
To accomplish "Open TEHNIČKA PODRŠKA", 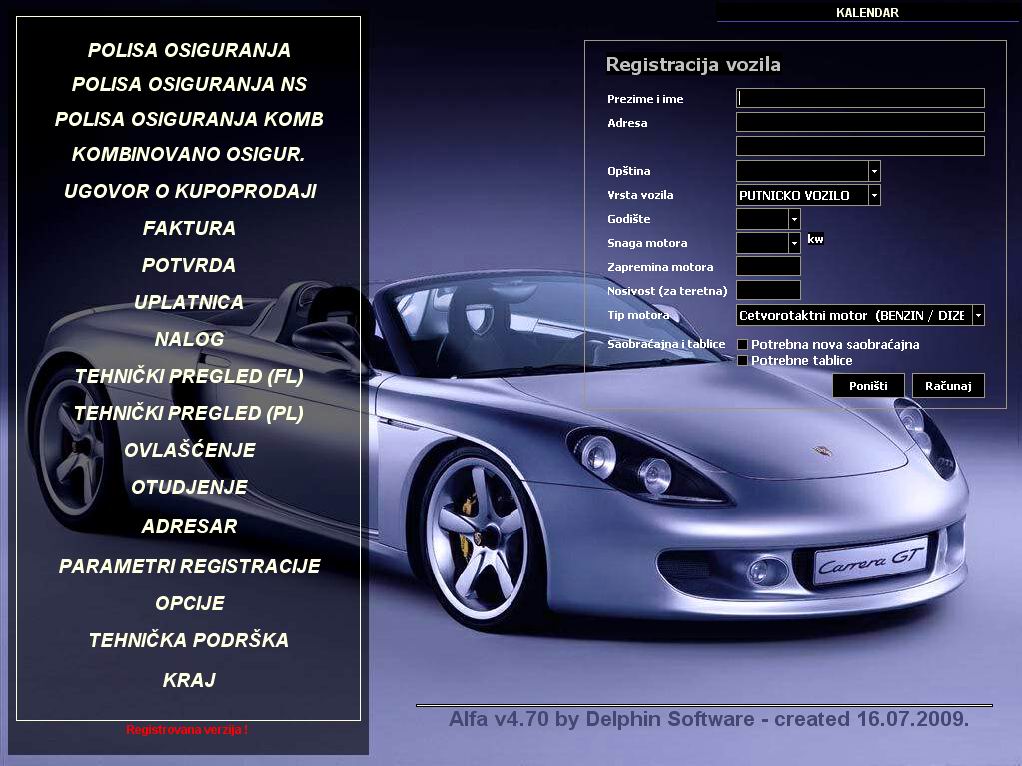I will [189, 640].
